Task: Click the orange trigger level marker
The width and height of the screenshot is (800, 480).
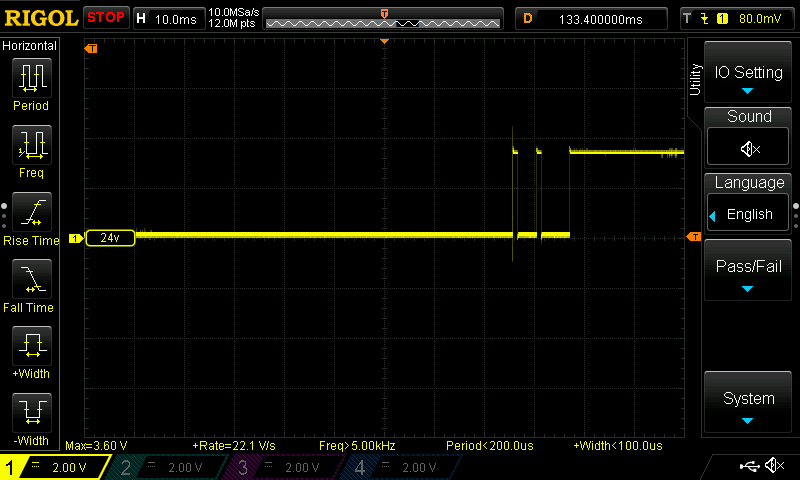Action: (x=694, y=237)
